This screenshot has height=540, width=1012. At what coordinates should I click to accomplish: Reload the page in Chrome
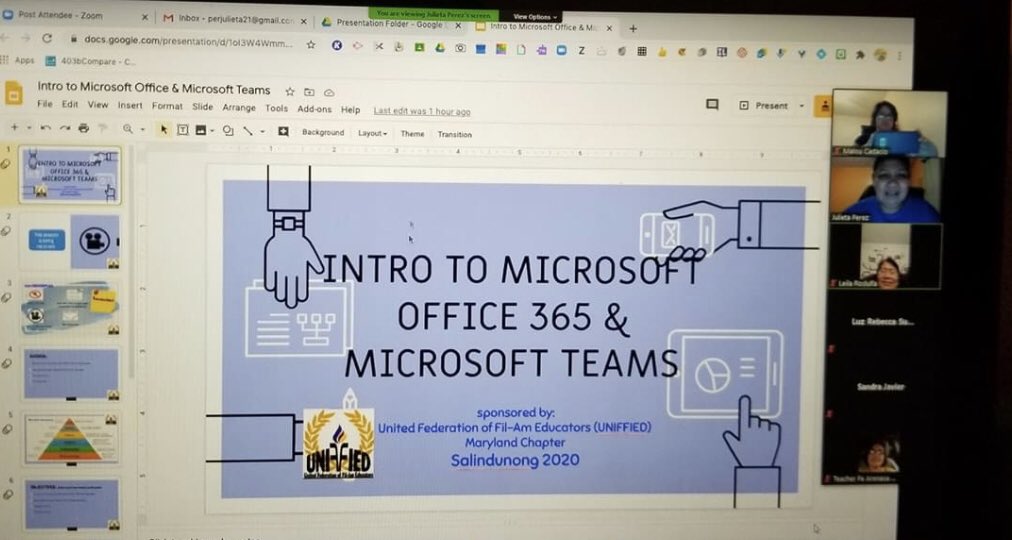coord(46,38)
